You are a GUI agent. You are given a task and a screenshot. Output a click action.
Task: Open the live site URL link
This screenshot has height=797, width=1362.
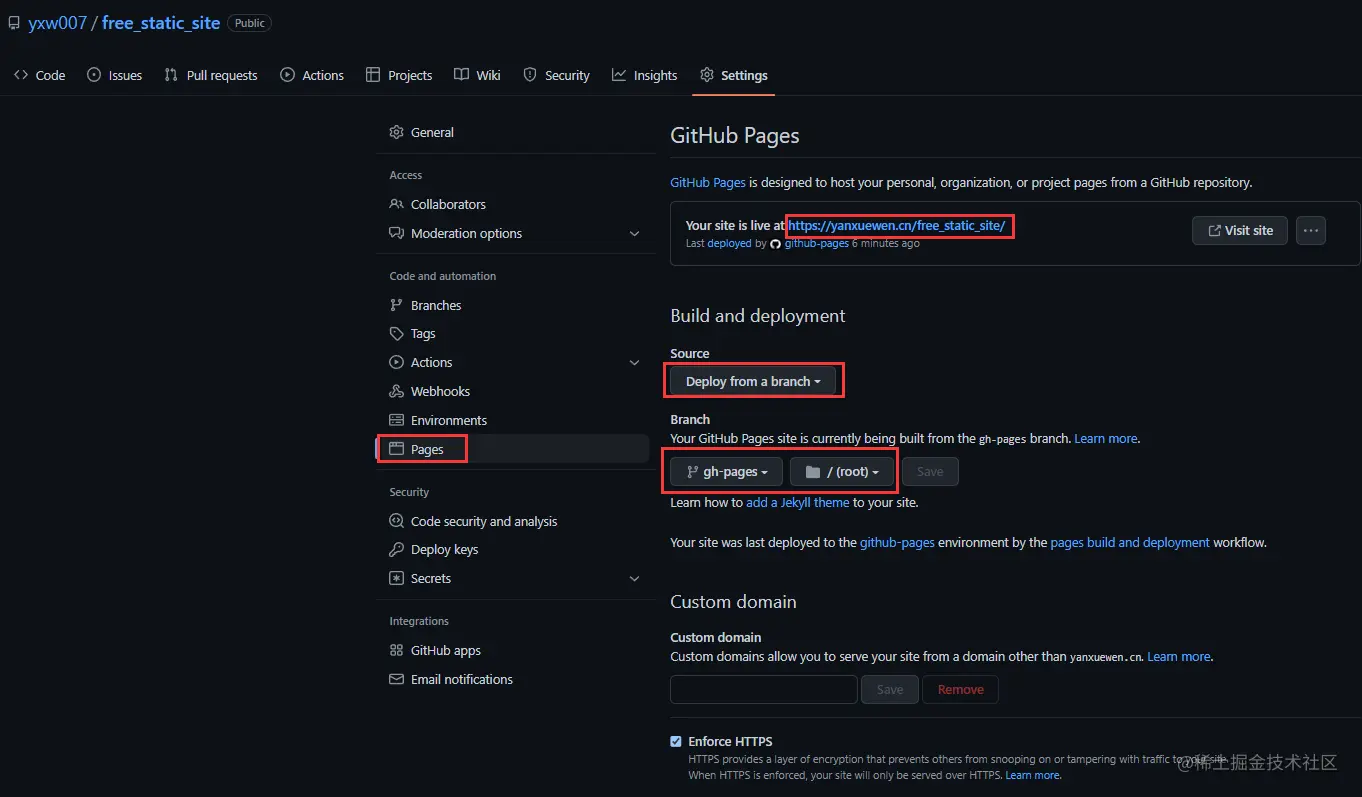coord(896,225)
